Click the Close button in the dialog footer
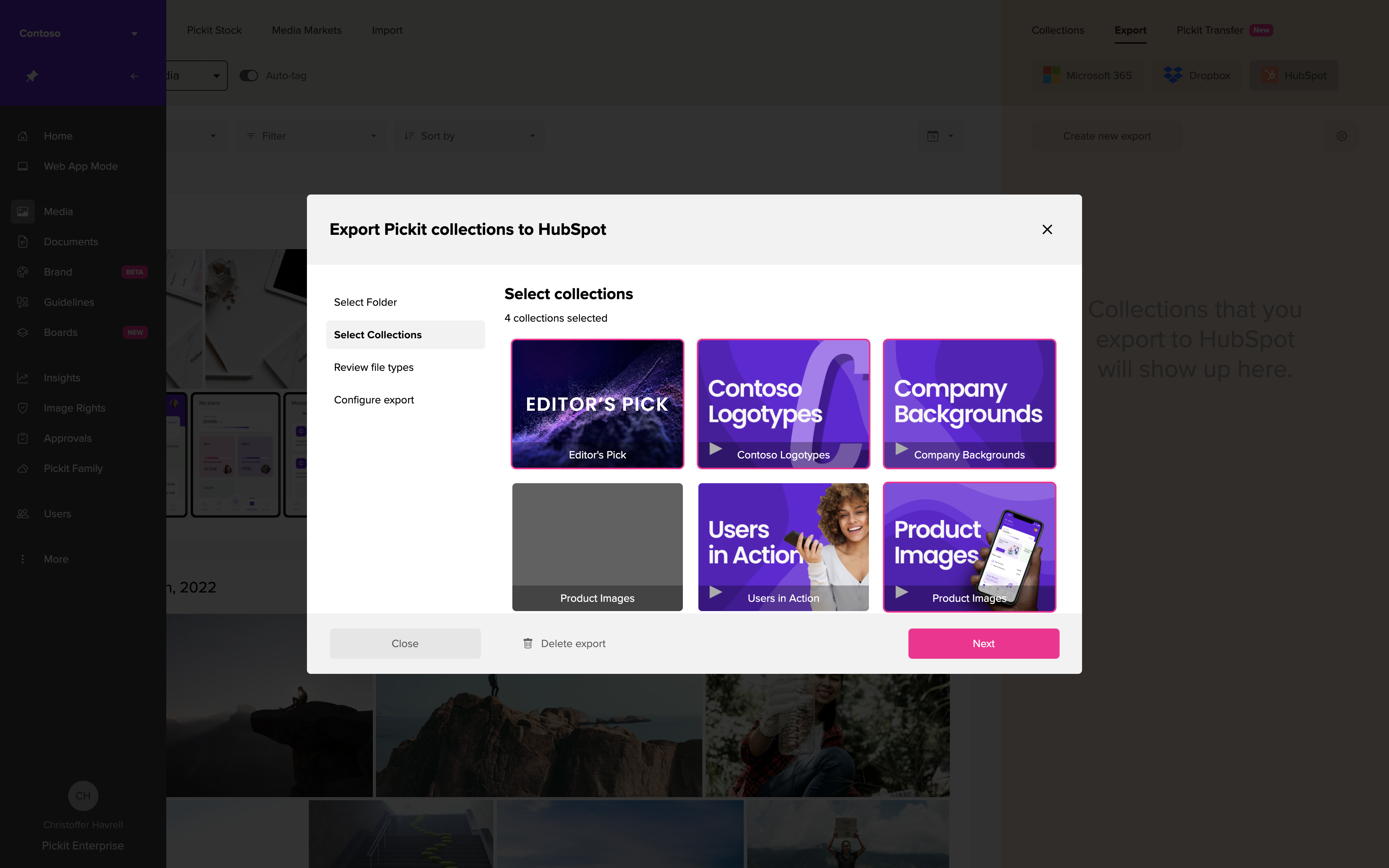 (x=405, y=644)
